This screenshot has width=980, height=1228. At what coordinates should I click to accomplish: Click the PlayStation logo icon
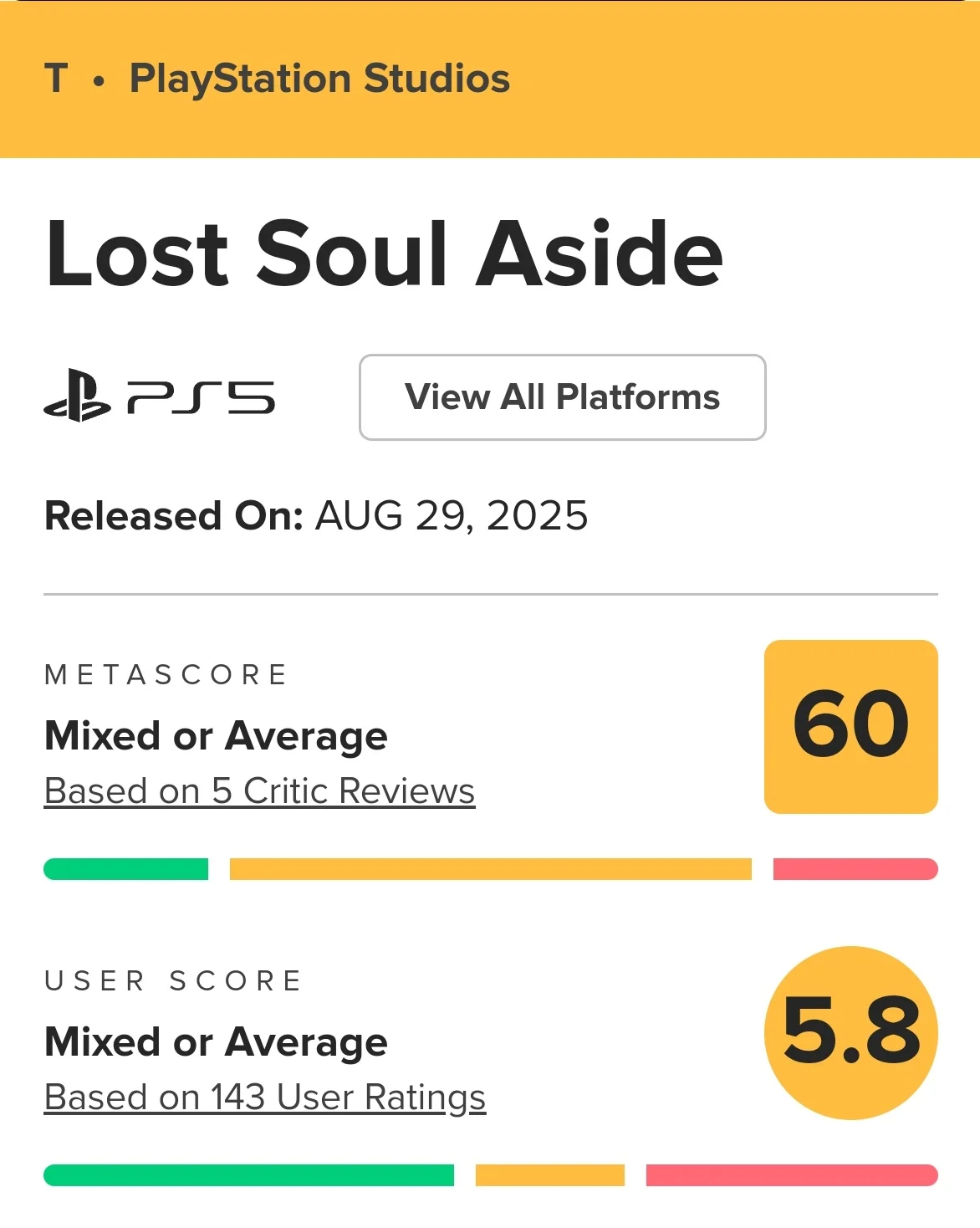(x=77, y=396)
